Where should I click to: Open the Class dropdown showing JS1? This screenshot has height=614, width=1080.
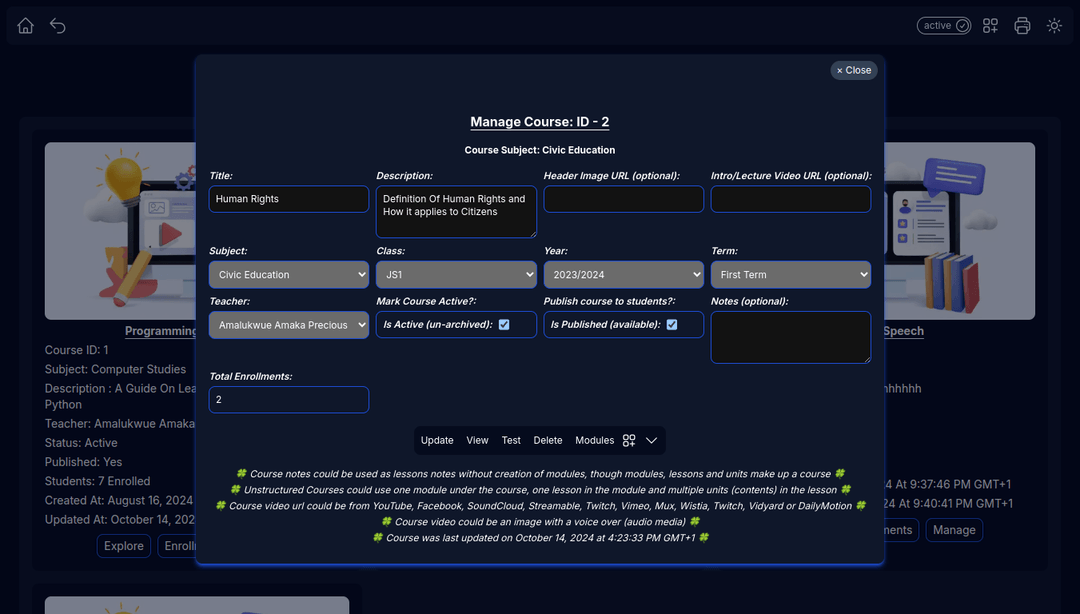(456, 275)
